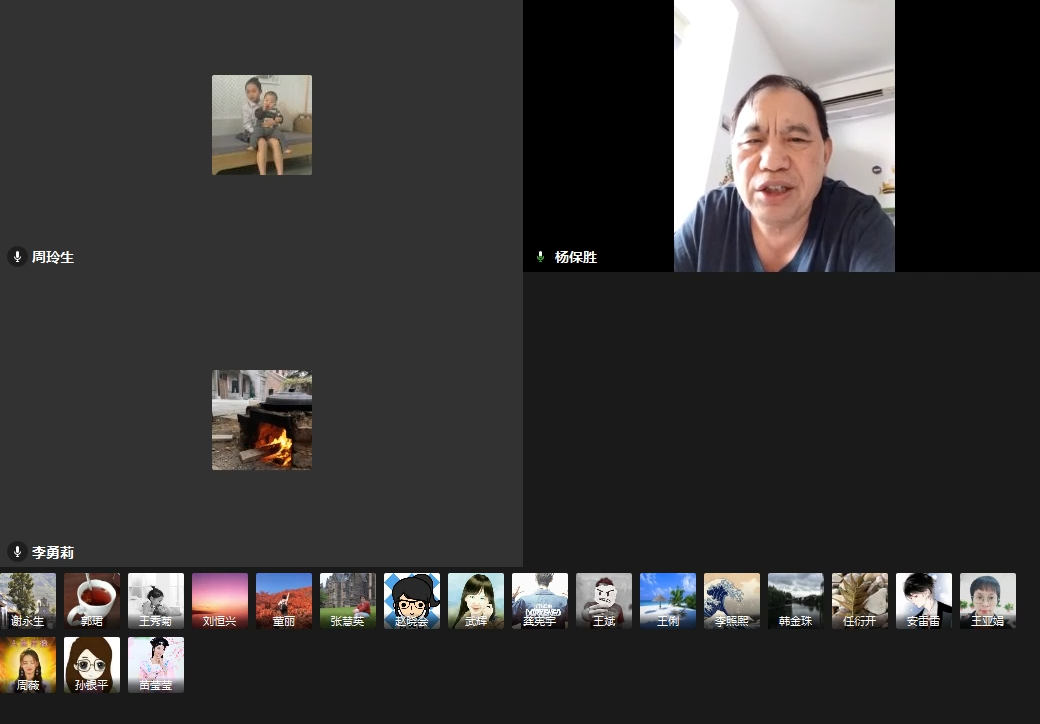Select 郭珺's teacup avatar thumbnail
The width and height of the screenshot is (1040, 724).
tap(92, 600)
